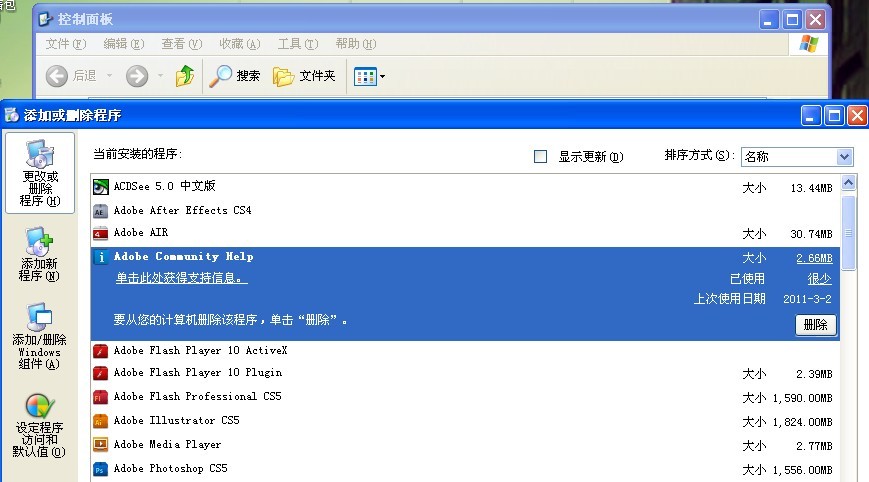Click the 后退 back arrow in 控制面板
Image resolution: width=869 pixels, height=482 pixels.
coord(57,76)
